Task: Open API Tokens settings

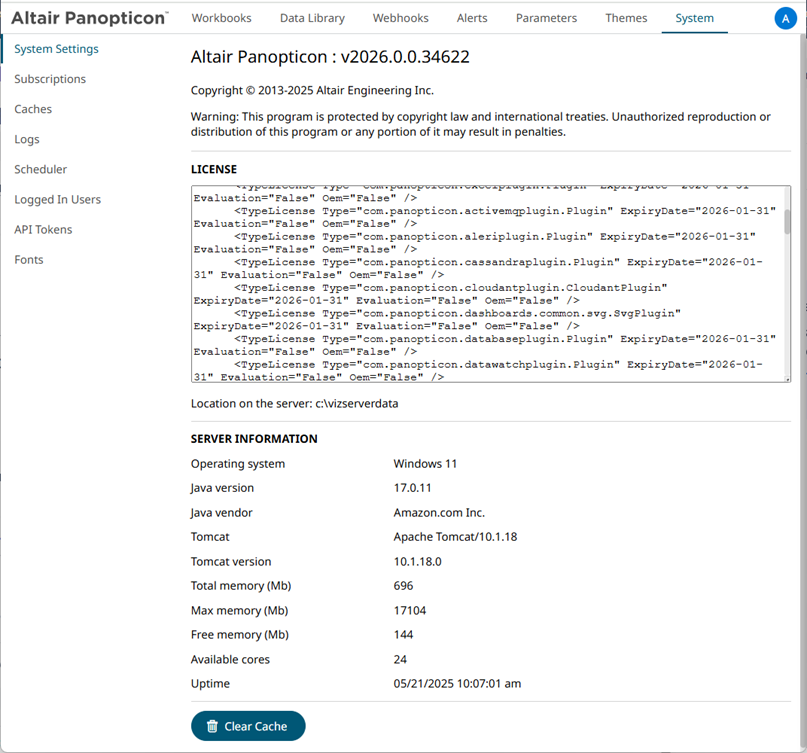Action: (x=43, y=229)
